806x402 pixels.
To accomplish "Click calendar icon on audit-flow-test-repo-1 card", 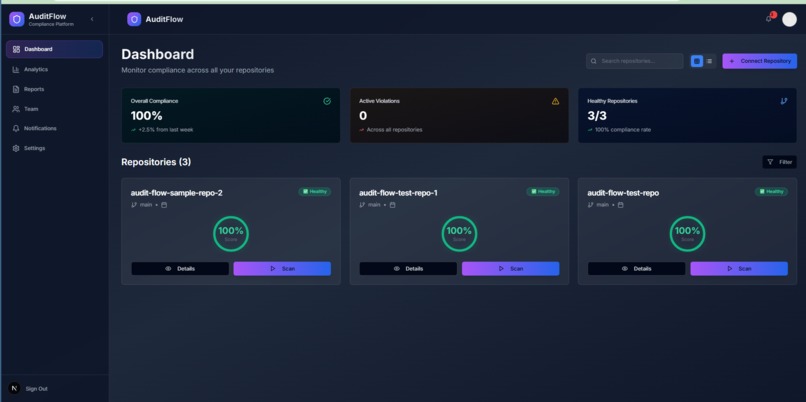I will (x=392, y=205).
